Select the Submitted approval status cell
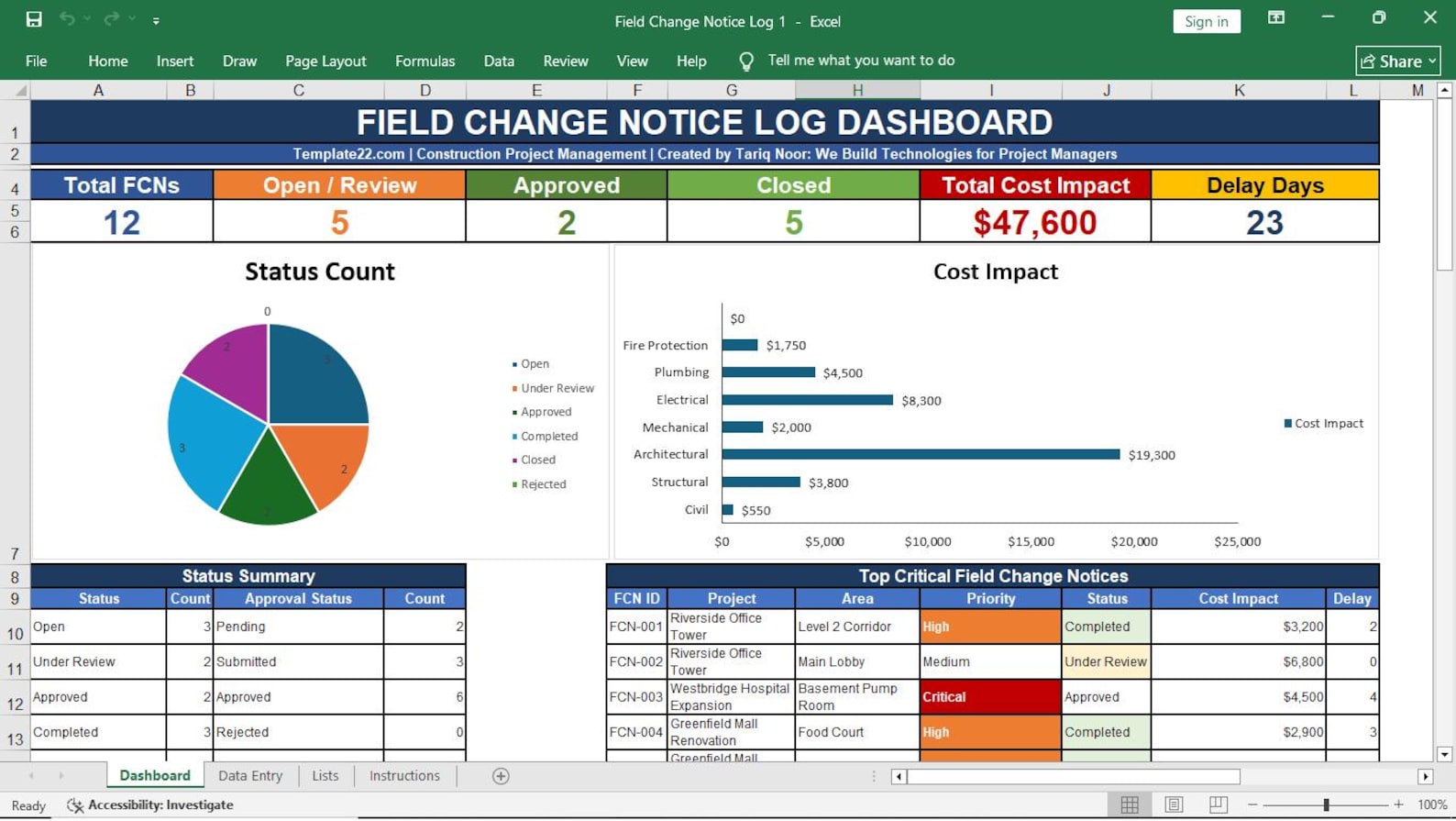This screenshot has height=821, width=1456. click(298, 662)
